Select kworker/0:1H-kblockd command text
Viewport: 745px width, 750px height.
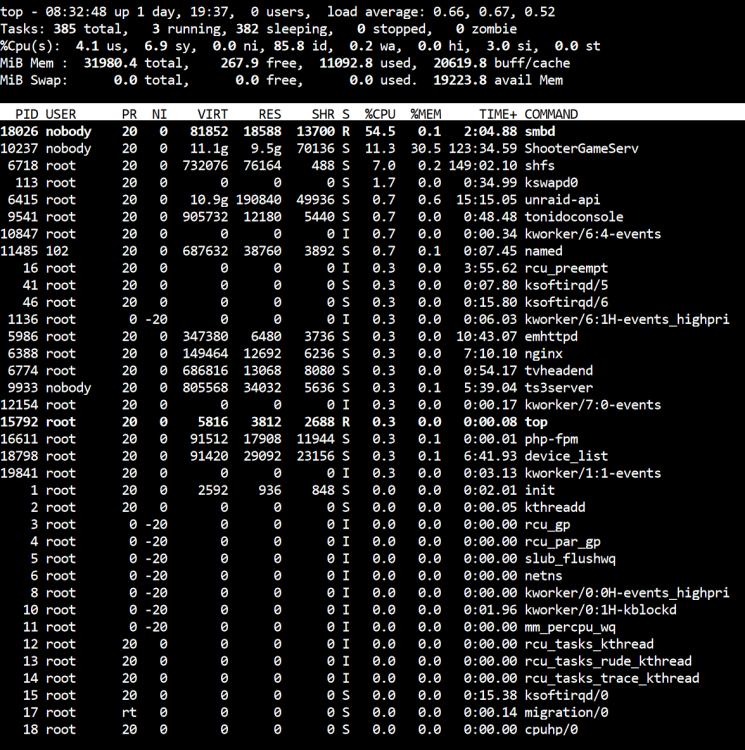601,610
